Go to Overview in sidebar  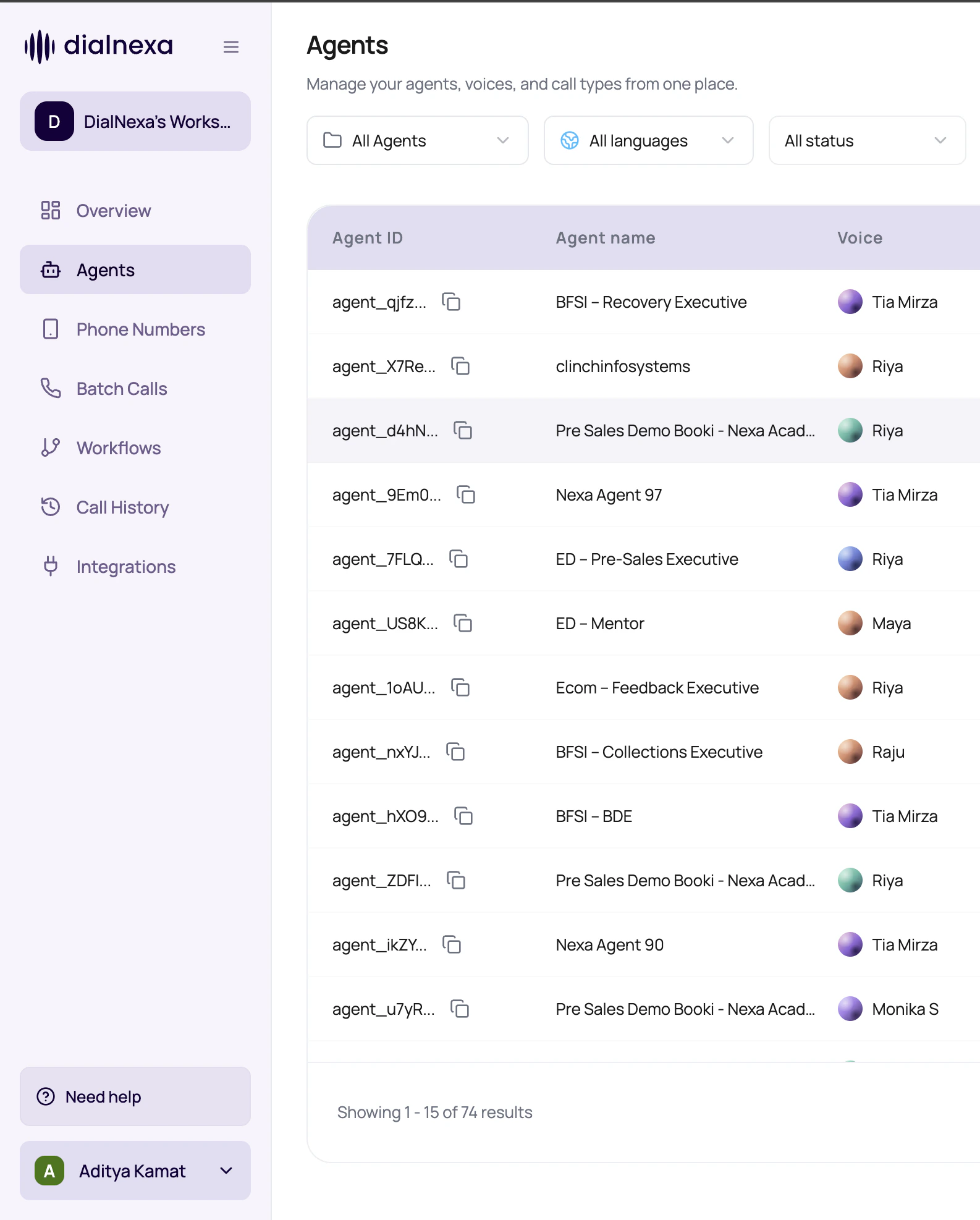tap(135, 211)
